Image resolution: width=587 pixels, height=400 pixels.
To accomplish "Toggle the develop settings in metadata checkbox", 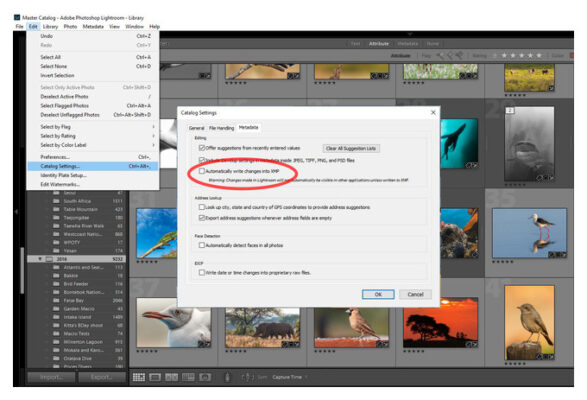I will [x=202, y=160].
